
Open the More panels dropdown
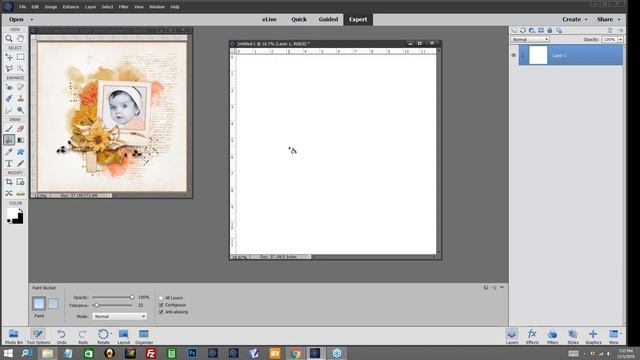pos(621,333)
